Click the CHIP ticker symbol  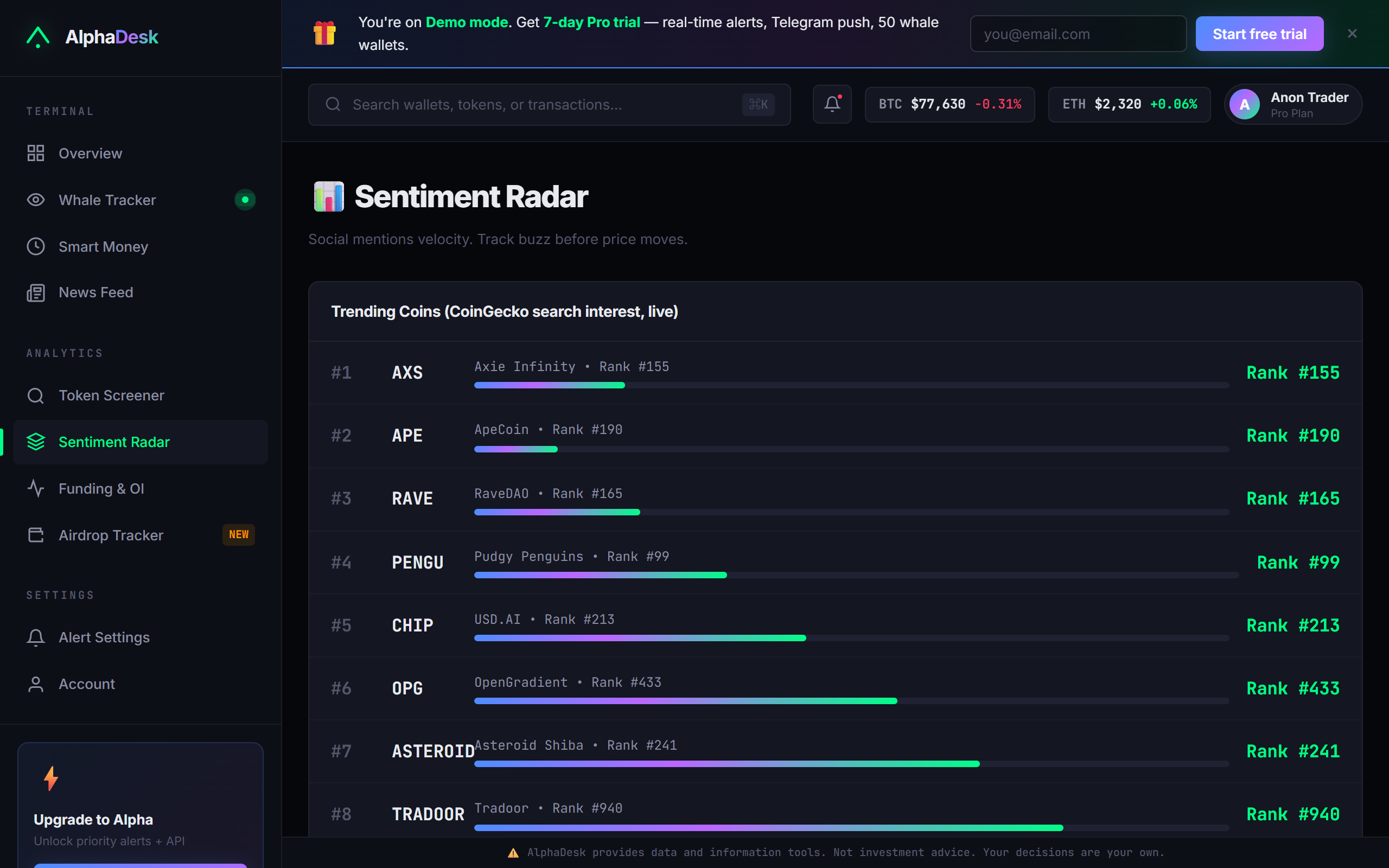[x=412, y=626]
